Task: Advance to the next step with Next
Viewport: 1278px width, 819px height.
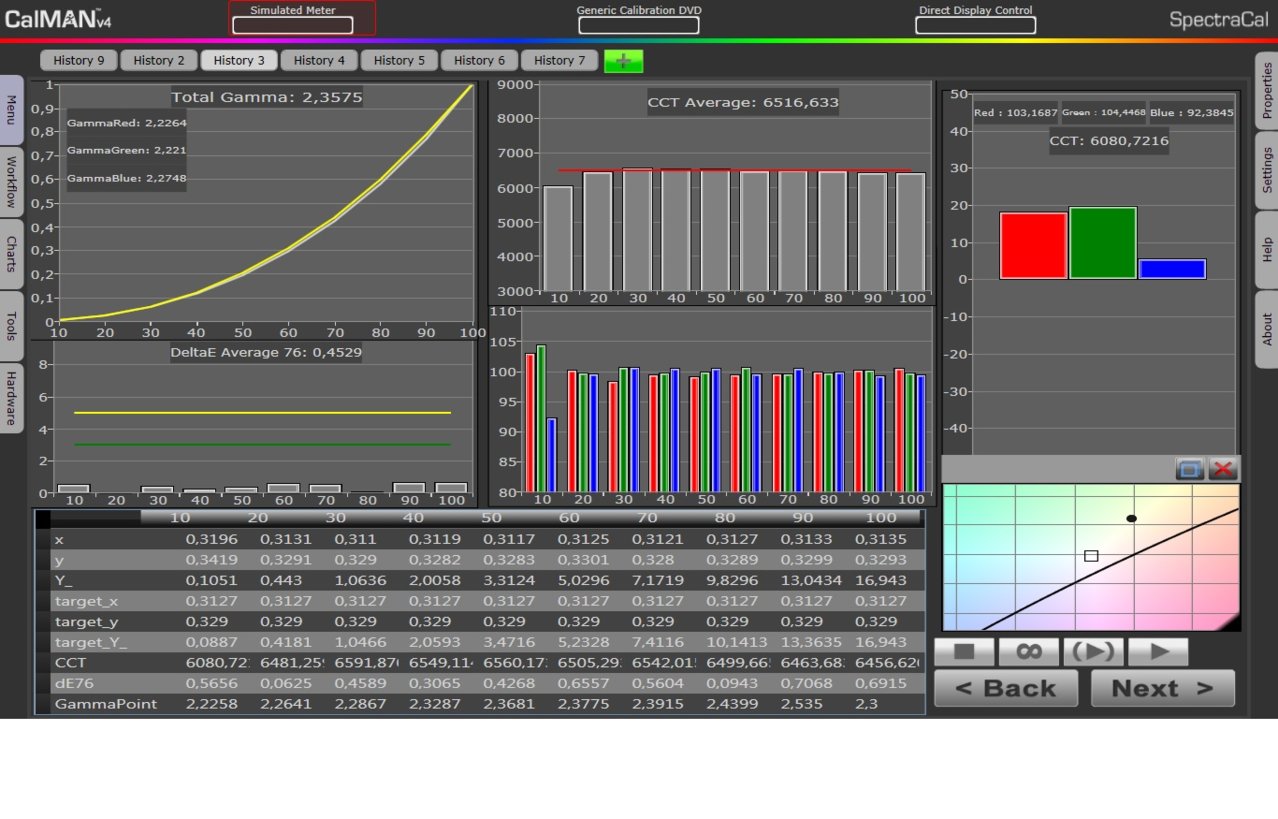Action: (x=1162, y=688)
